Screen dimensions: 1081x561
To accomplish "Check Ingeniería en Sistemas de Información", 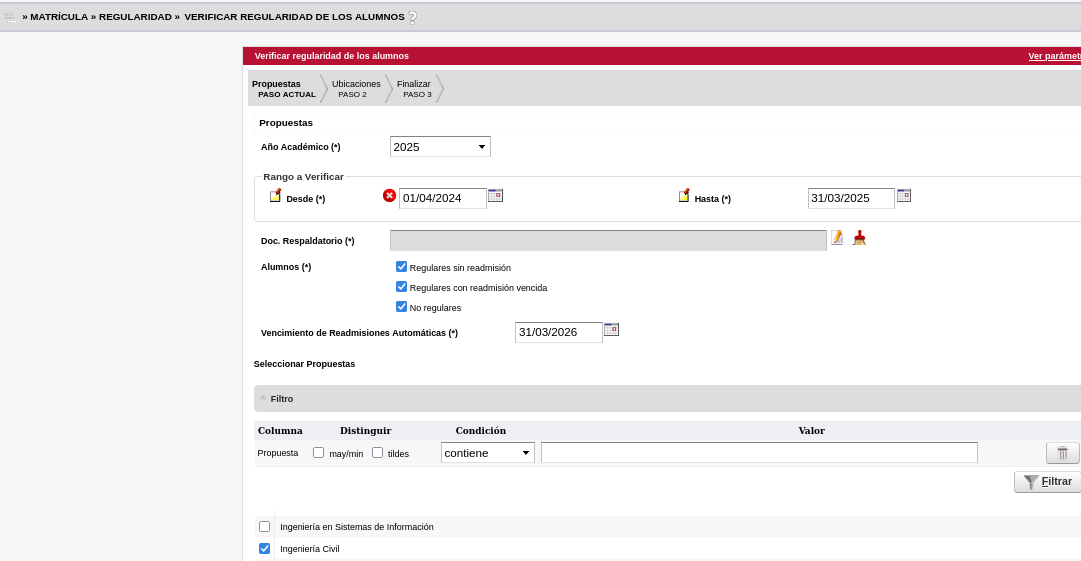I will [264, 527].
